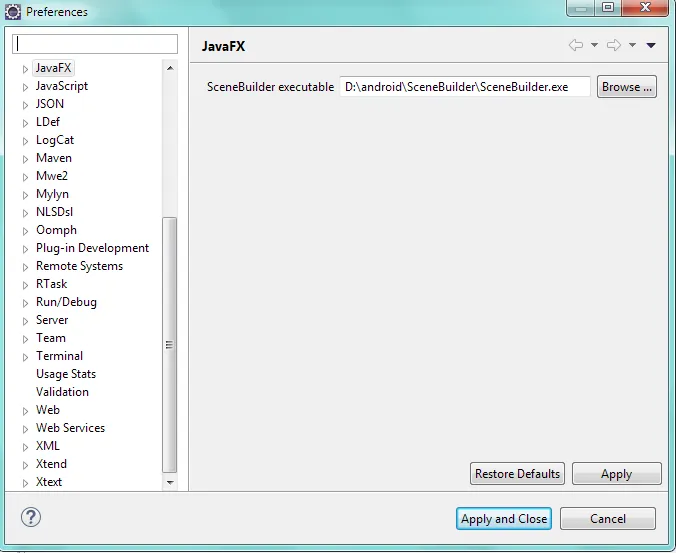Click the back navigation arrow icon
This screenshot has width=676, height=553.
(x=576, y=45)
